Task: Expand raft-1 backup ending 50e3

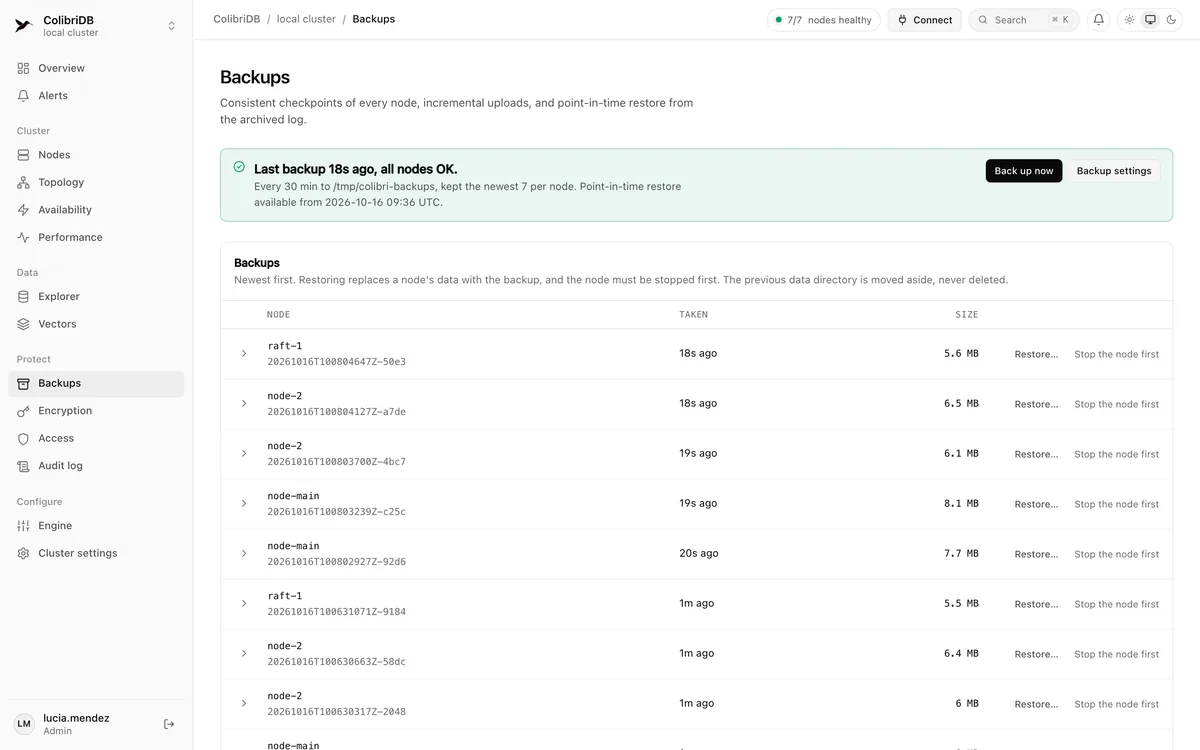Action: [x=244, y=354]
